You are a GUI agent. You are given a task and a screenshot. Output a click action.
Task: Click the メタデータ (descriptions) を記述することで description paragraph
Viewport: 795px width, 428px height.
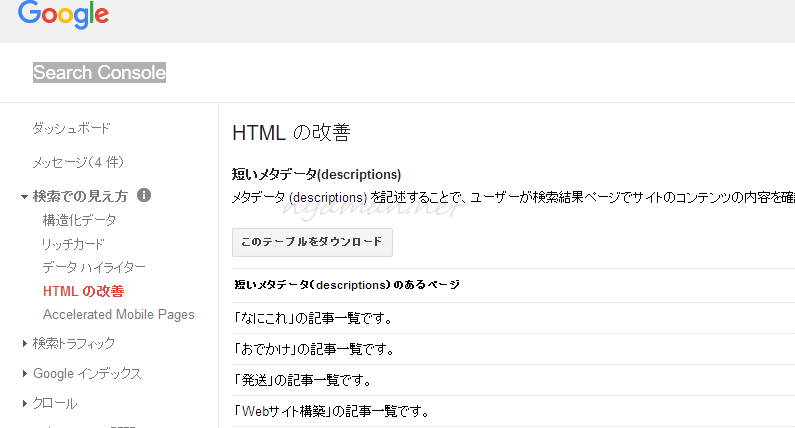(513, 197)
